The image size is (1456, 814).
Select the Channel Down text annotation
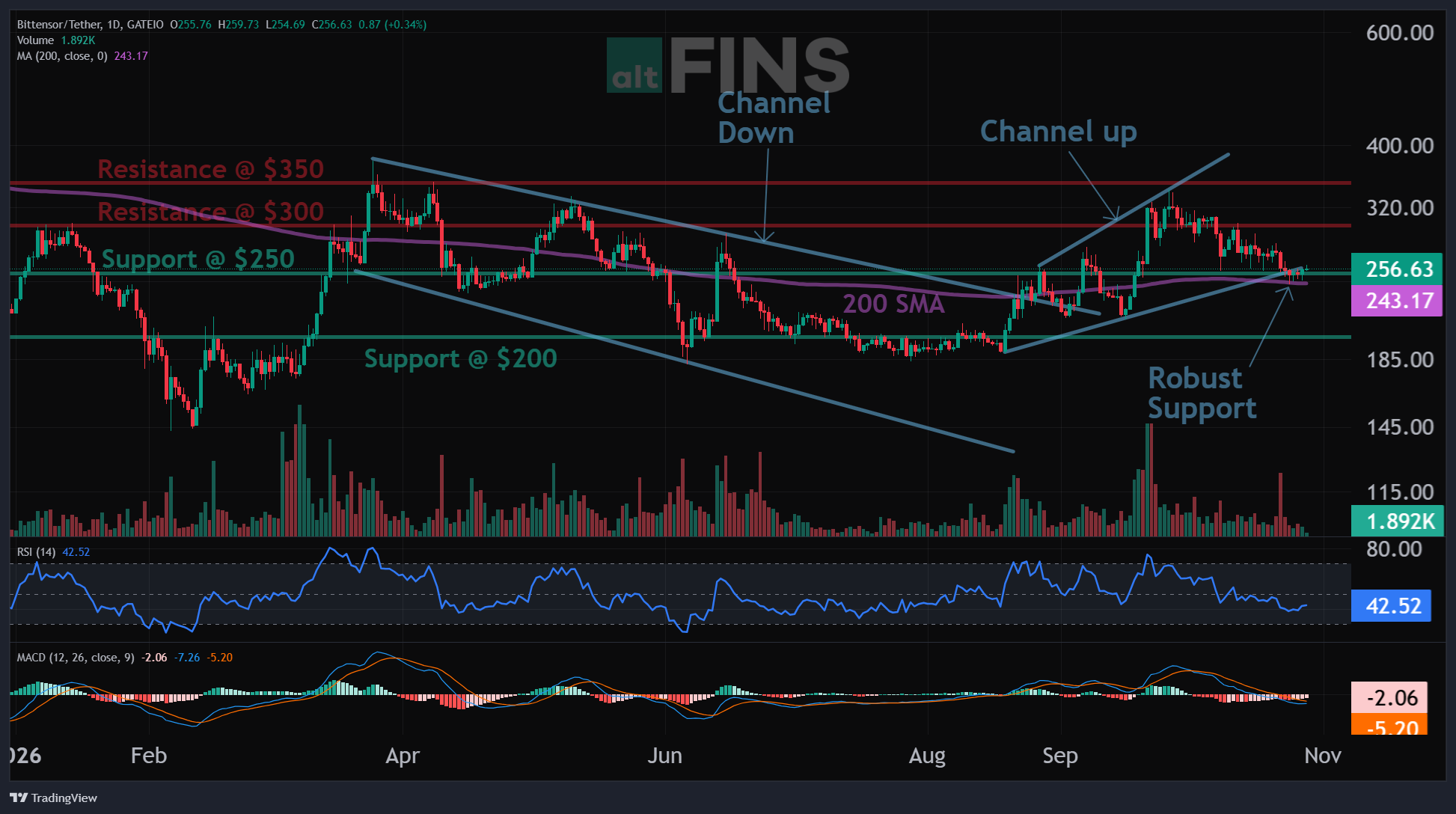(x=774, y=117)
